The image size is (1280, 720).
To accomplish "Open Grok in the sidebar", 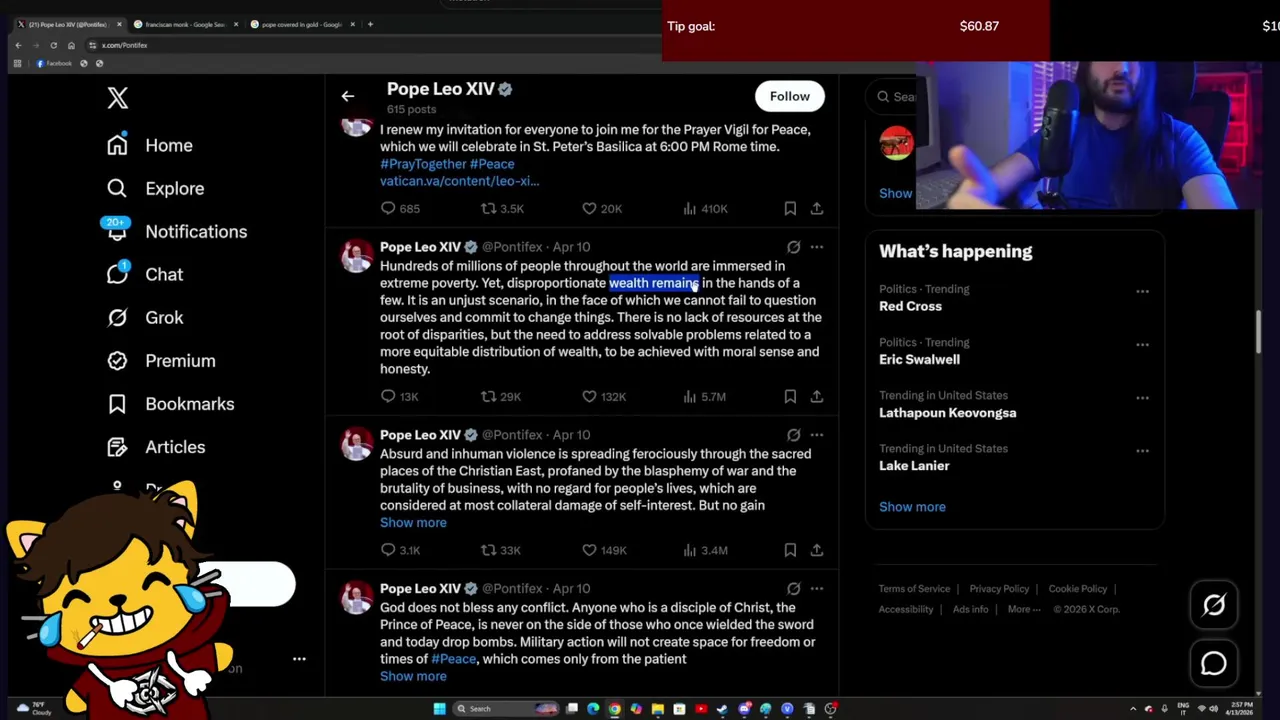I will 145,317.
